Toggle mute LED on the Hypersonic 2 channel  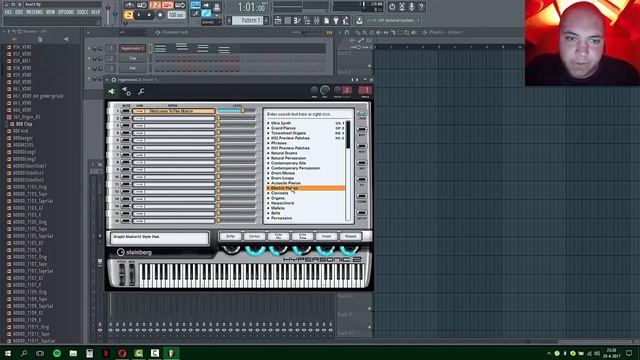(89, 49)
